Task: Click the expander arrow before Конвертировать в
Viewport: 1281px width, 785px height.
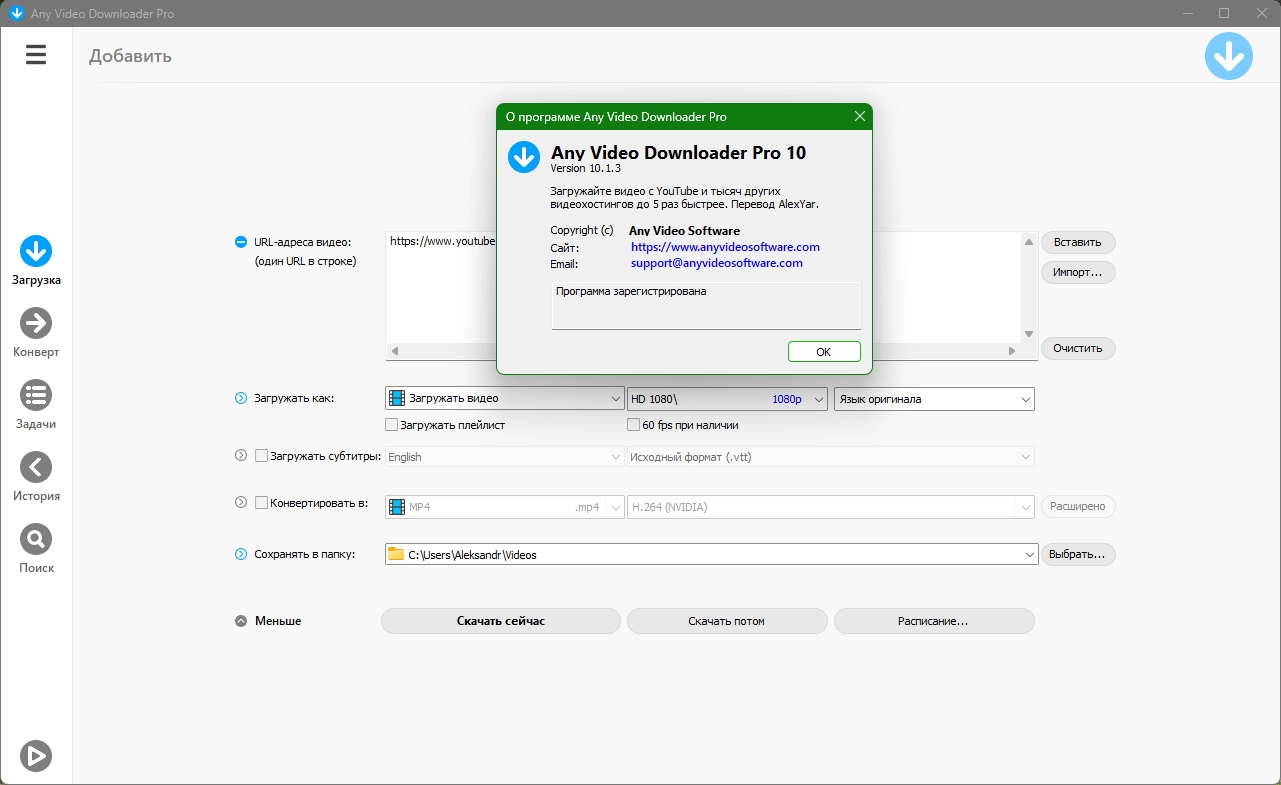Action: [x=241, y=503]
